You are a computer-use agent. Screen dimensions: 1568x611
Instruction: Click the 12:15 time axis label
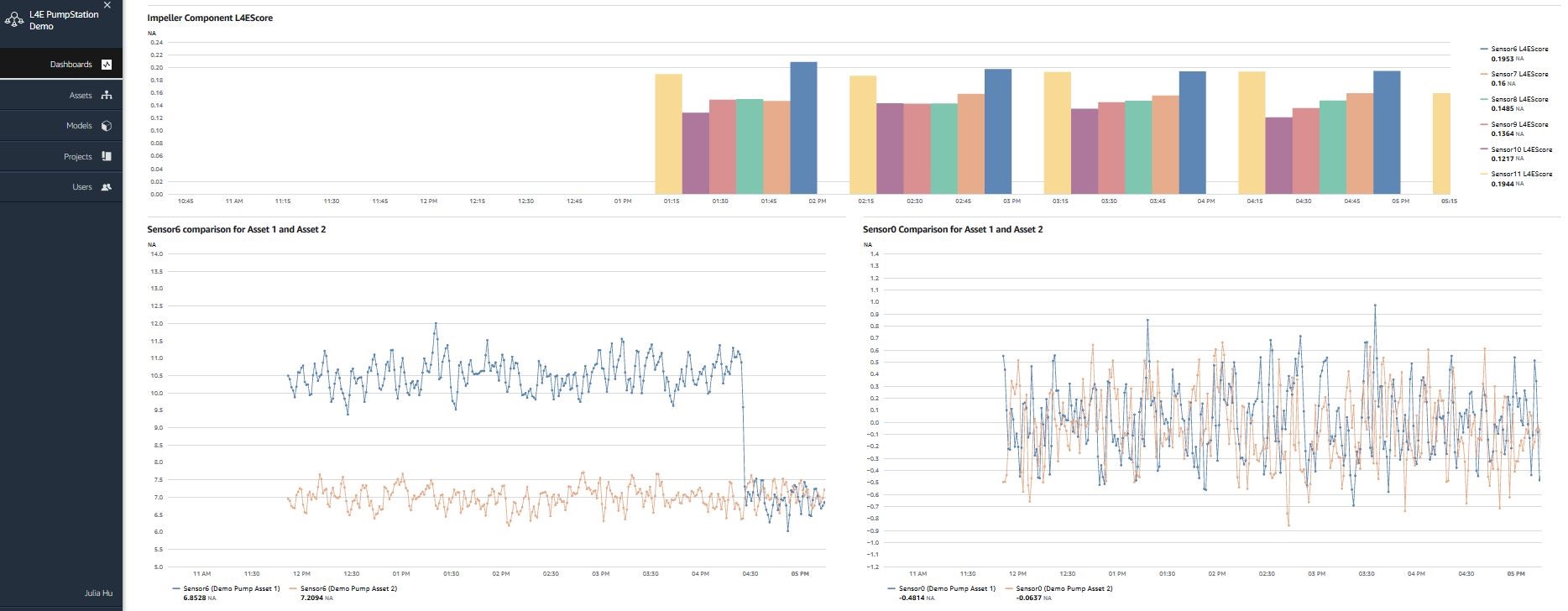pos(477,201)
